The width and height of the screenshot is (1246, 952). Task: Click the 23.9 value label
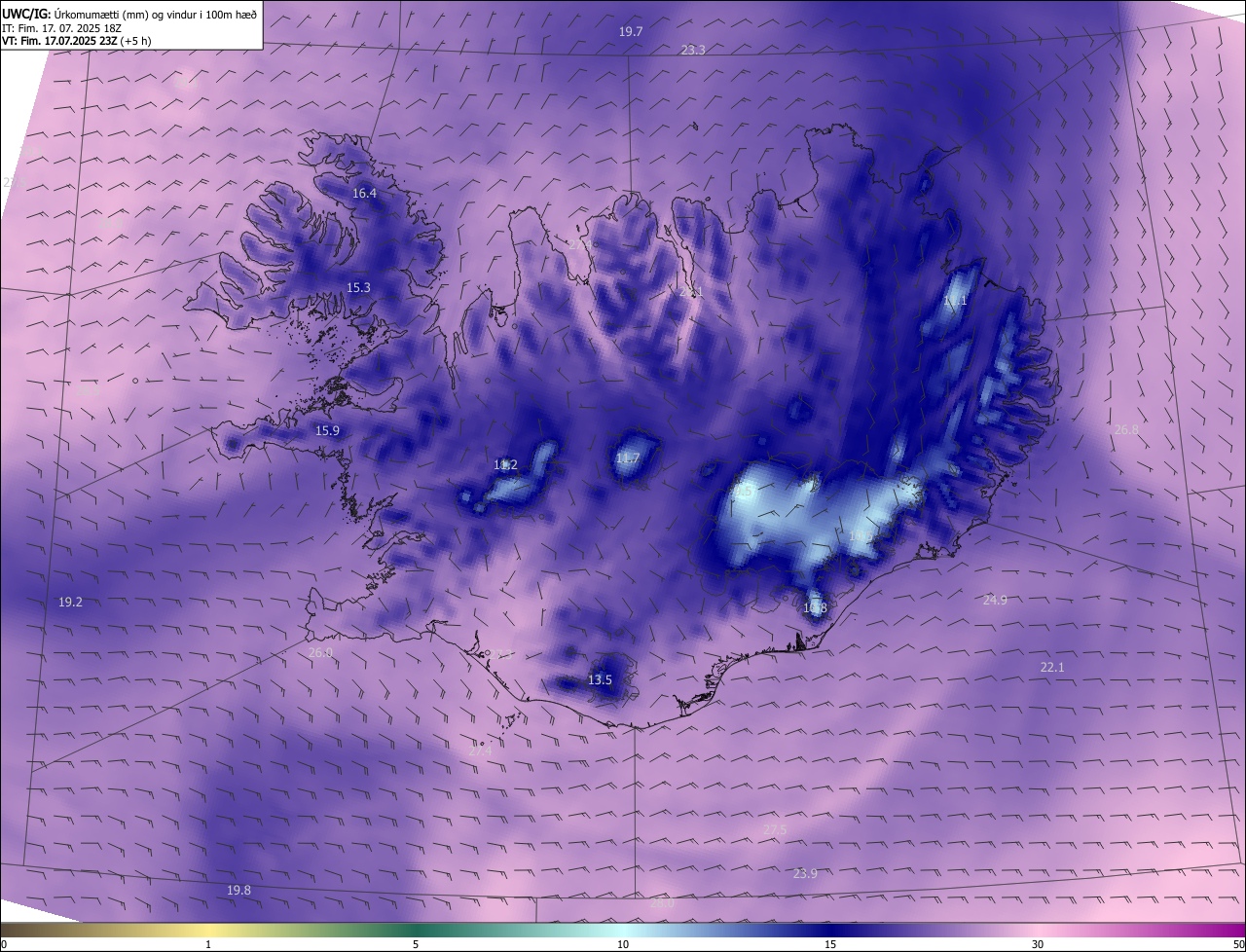tap(805, 874)
